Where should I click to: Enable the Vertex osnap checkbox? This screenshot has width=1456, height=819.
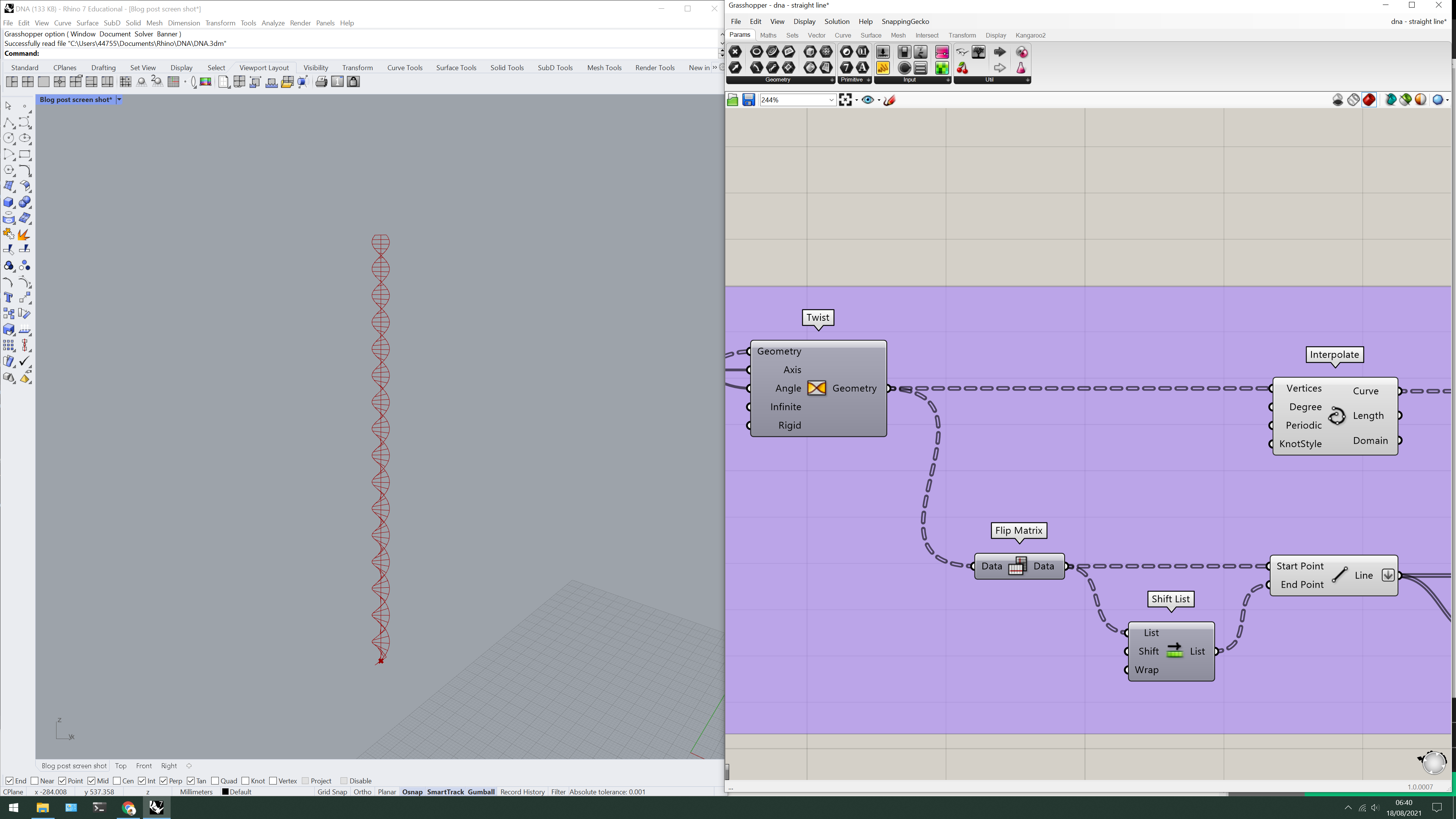273,781
